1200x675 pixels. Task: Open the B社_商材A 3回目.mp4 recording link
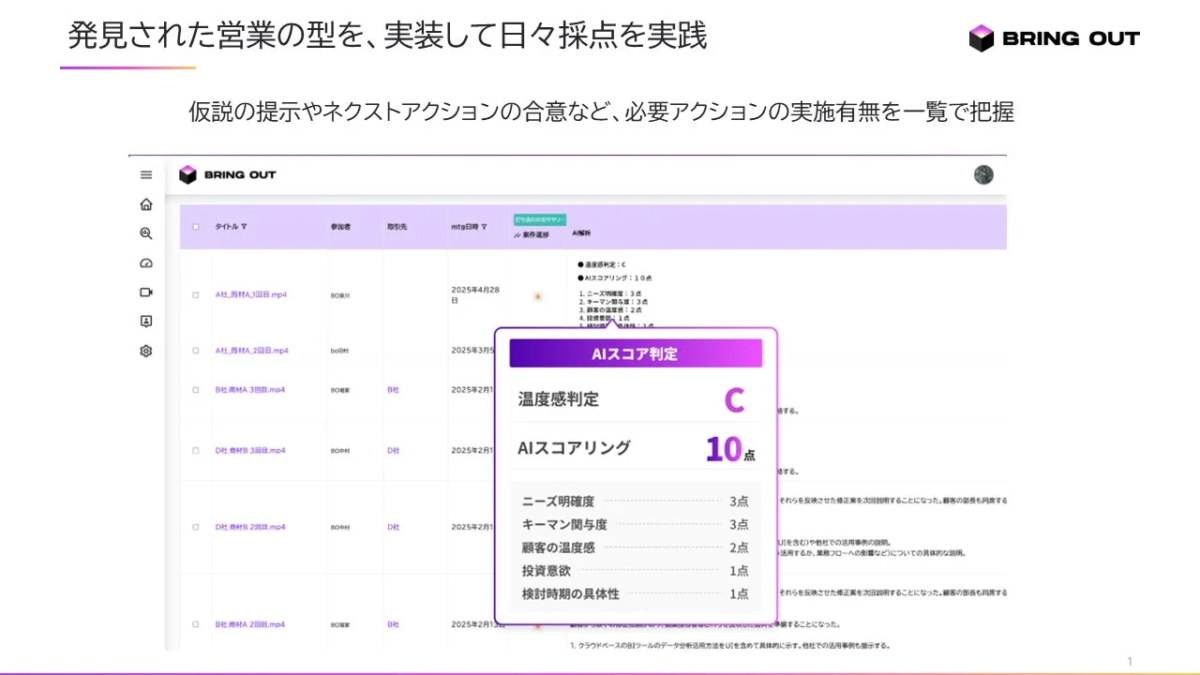coord(249,388)
